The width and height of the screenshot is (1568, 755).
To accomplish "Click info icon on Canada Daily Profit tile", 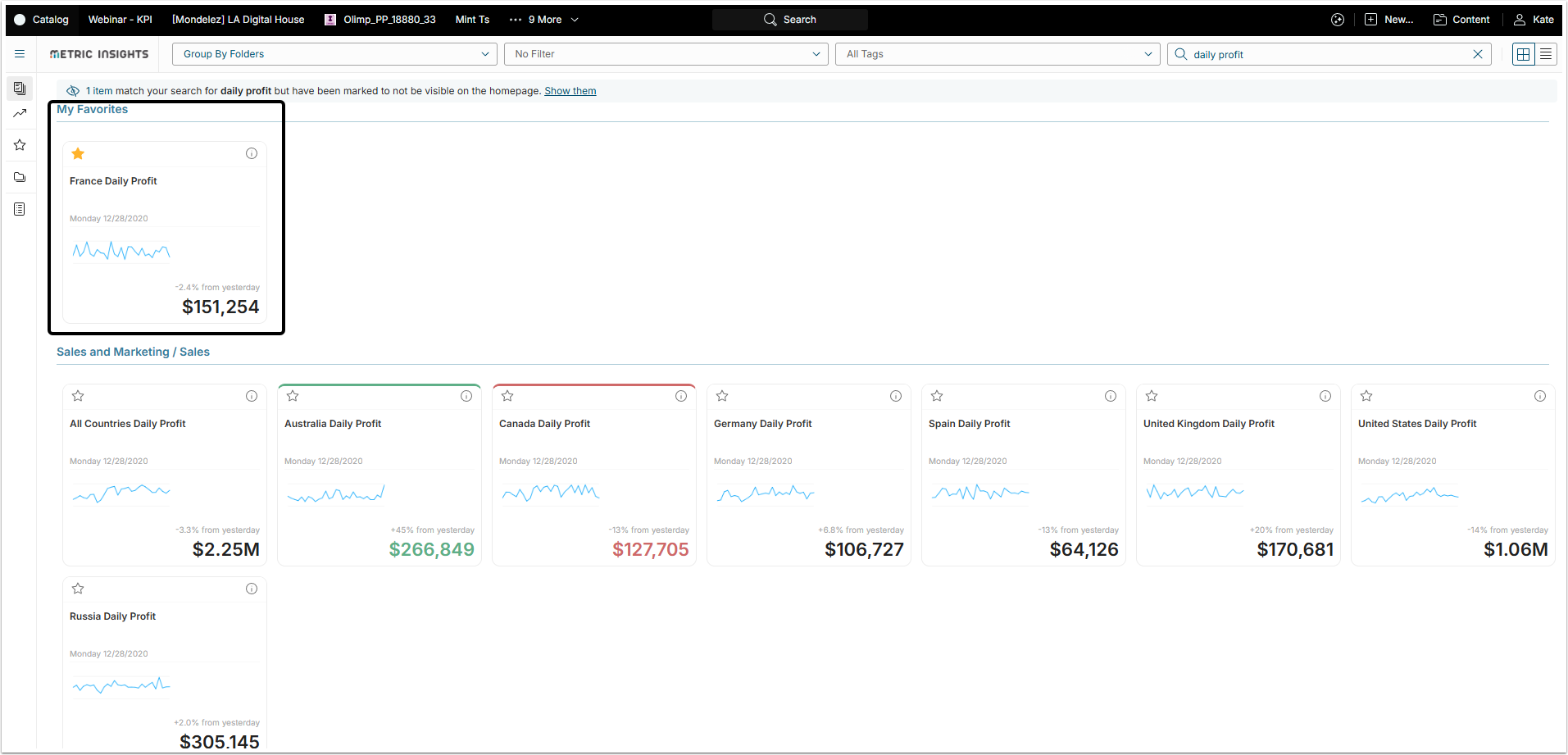I will click(x=680, y=396).
